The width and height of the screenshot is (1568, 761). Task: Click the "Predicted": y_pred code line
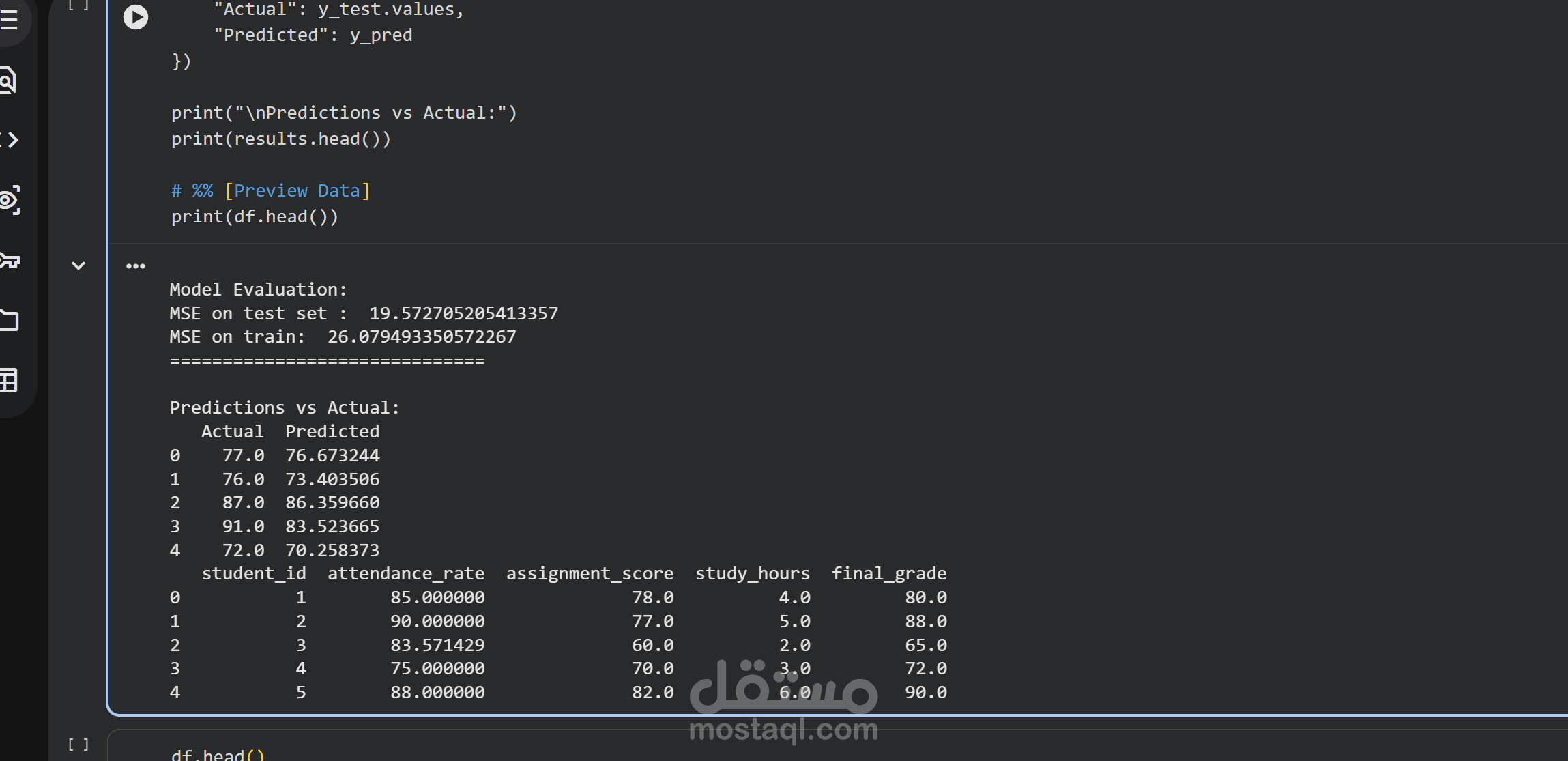tap(313, 35)
